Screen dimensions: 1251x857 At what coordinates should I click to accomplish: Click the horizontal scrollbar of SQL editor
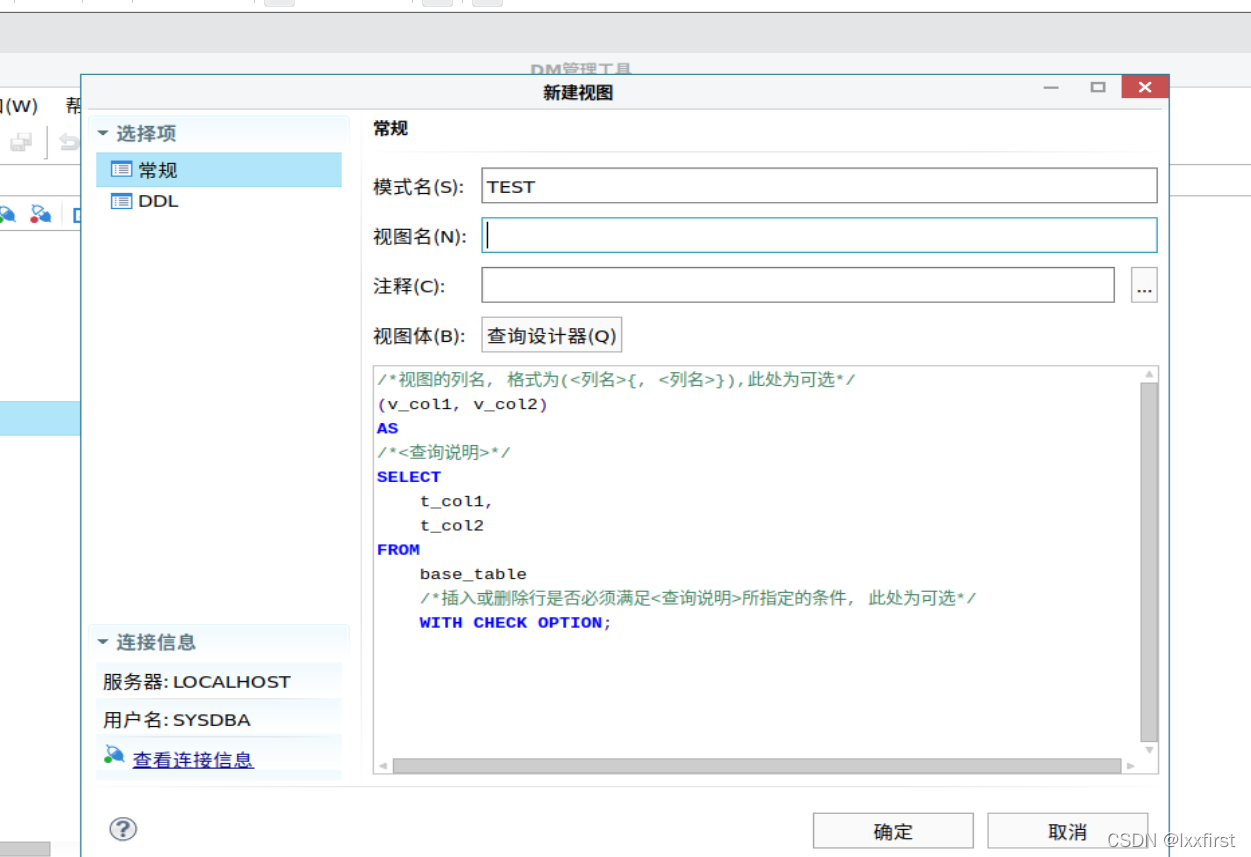756,765
